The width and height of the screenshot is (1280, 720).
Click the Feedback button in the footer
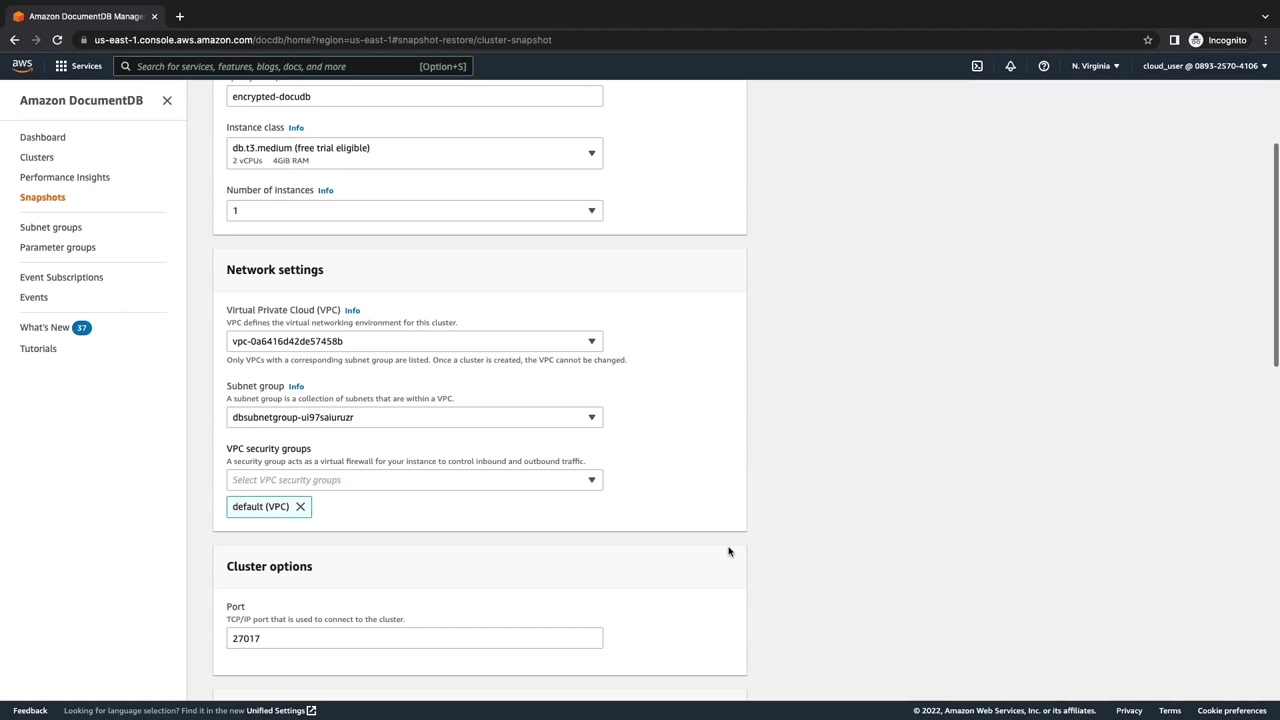coord(30,711)
